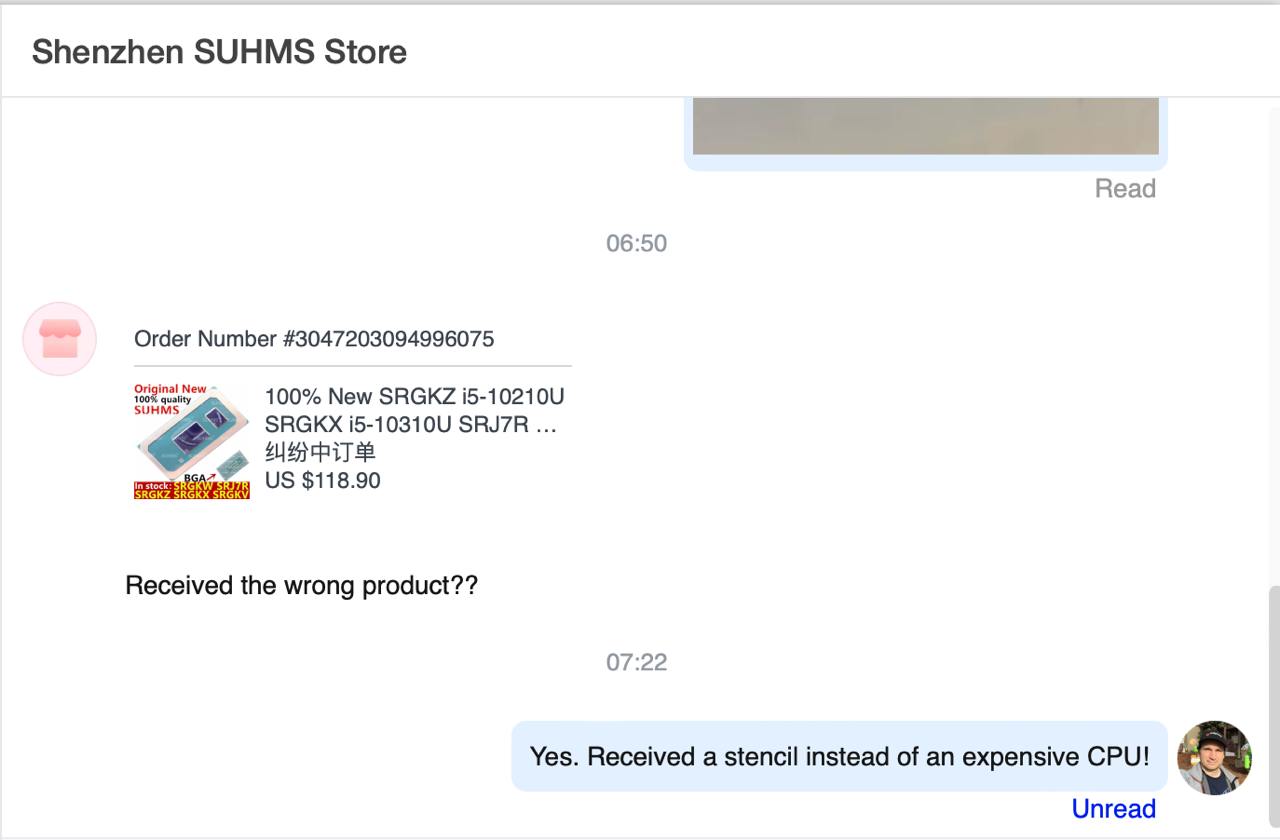The width and height of the screenshot is (1280, 840).
Task: Click the scrollbar track above the thumb
Action: 1274,345
